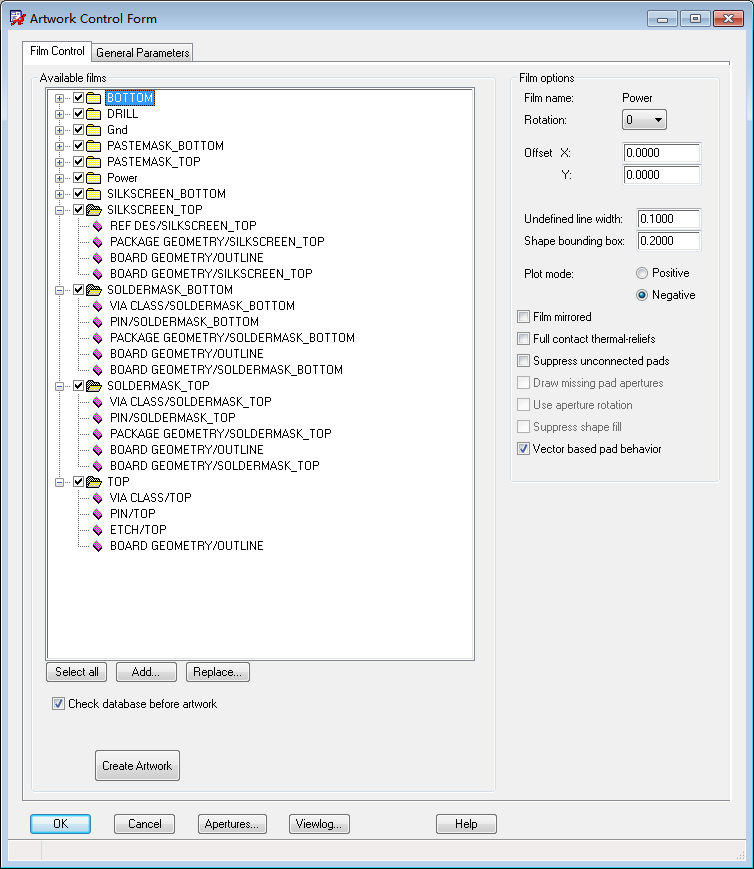Click the diamond icon beside PIN/TOP

coord(98,514)
